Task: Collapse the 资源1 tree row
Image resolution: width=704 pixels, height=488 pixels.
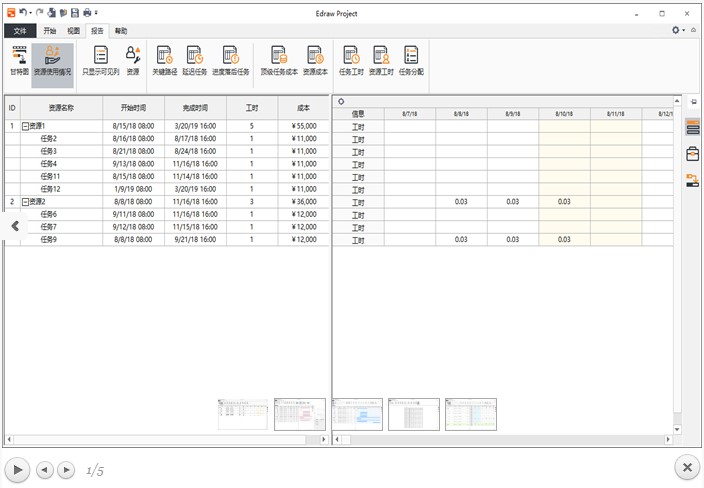Action: click(25, 126)
